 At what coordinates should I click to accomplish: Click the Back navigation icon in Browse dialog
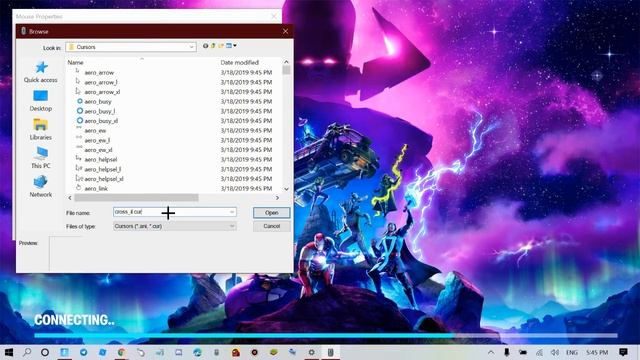205,46
